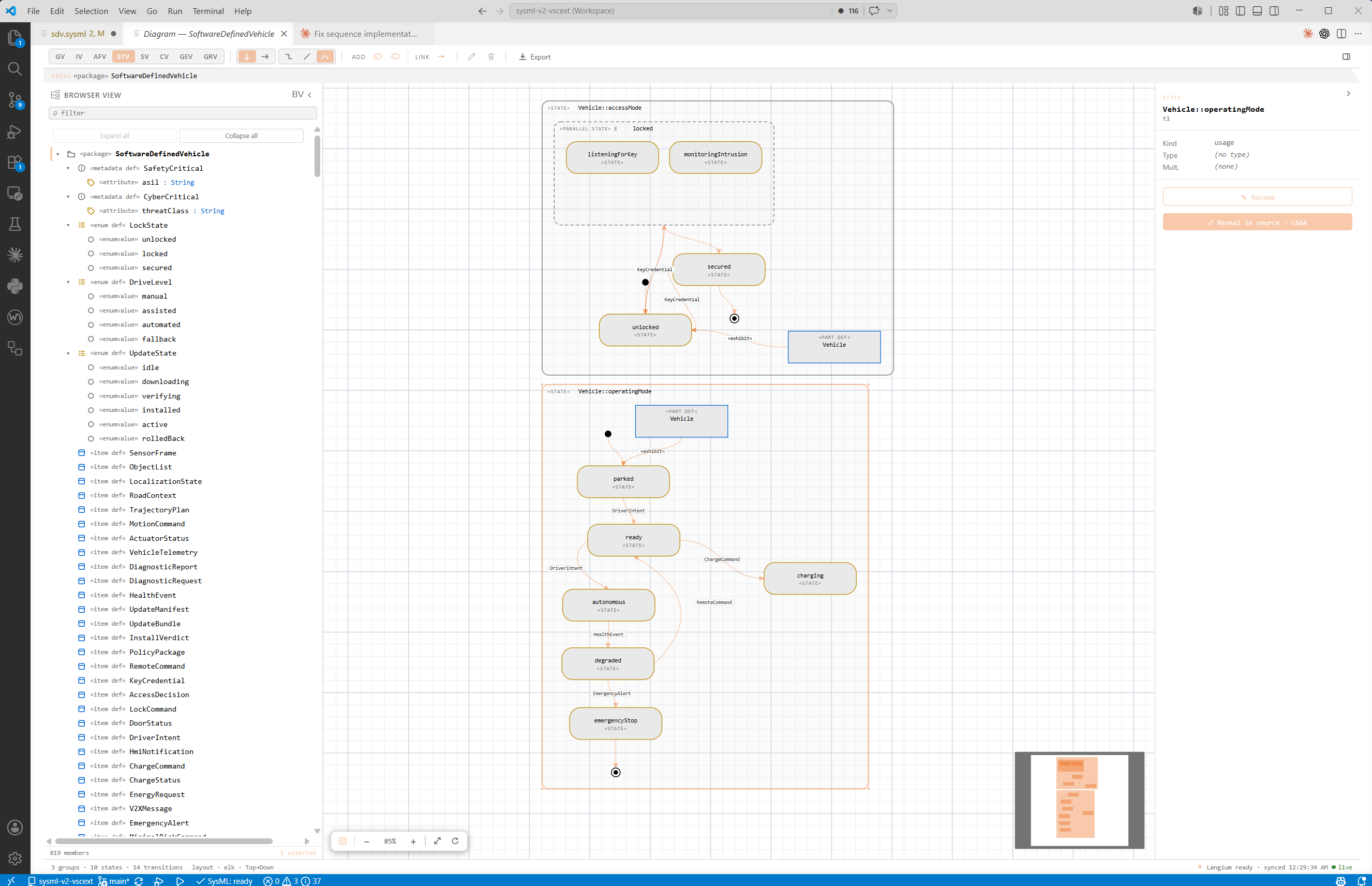Open the command center dropdown arrow
Viewport: 1372px width, 886px height.
pyautogui.click(x=889, y=11)
